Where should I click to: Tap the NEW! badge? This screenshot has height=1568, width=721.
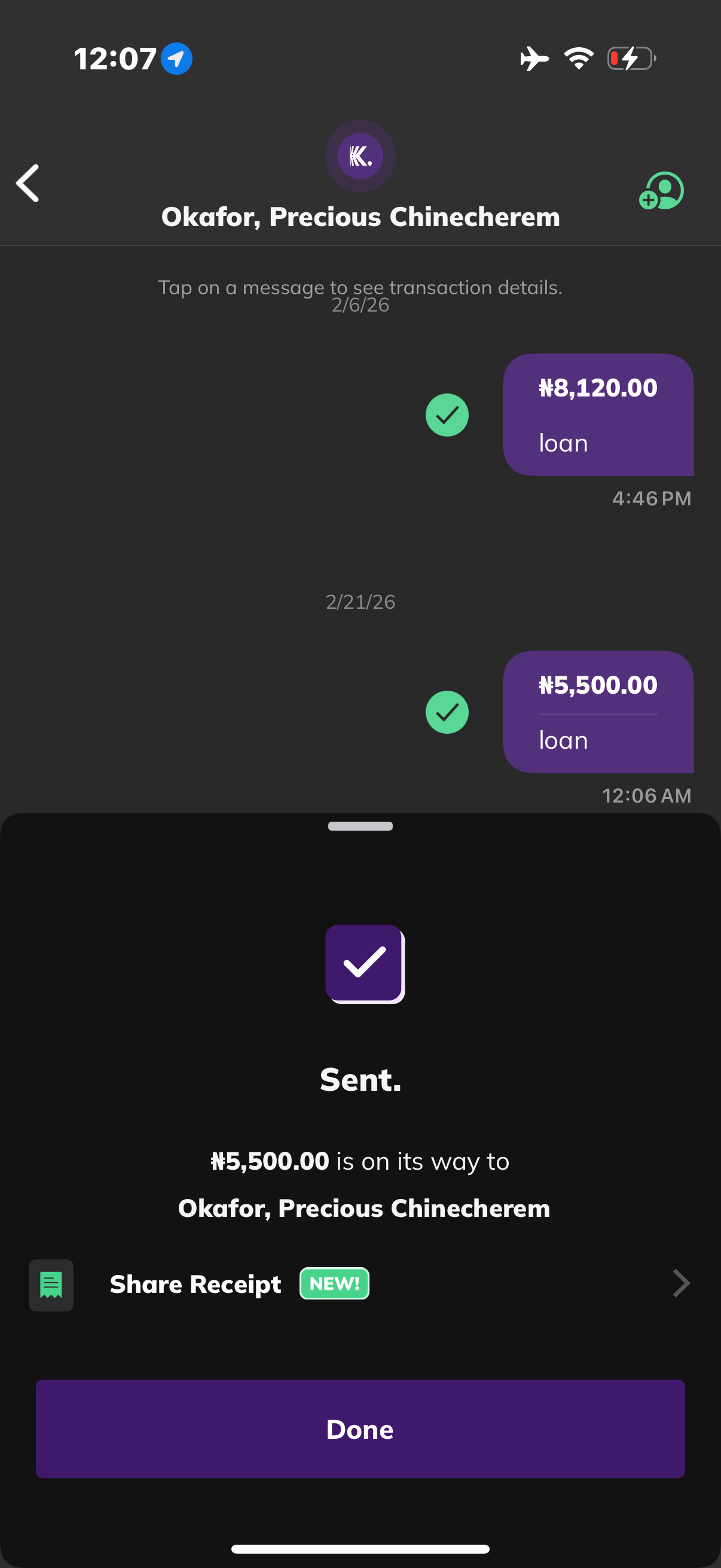coord(334,1284)
